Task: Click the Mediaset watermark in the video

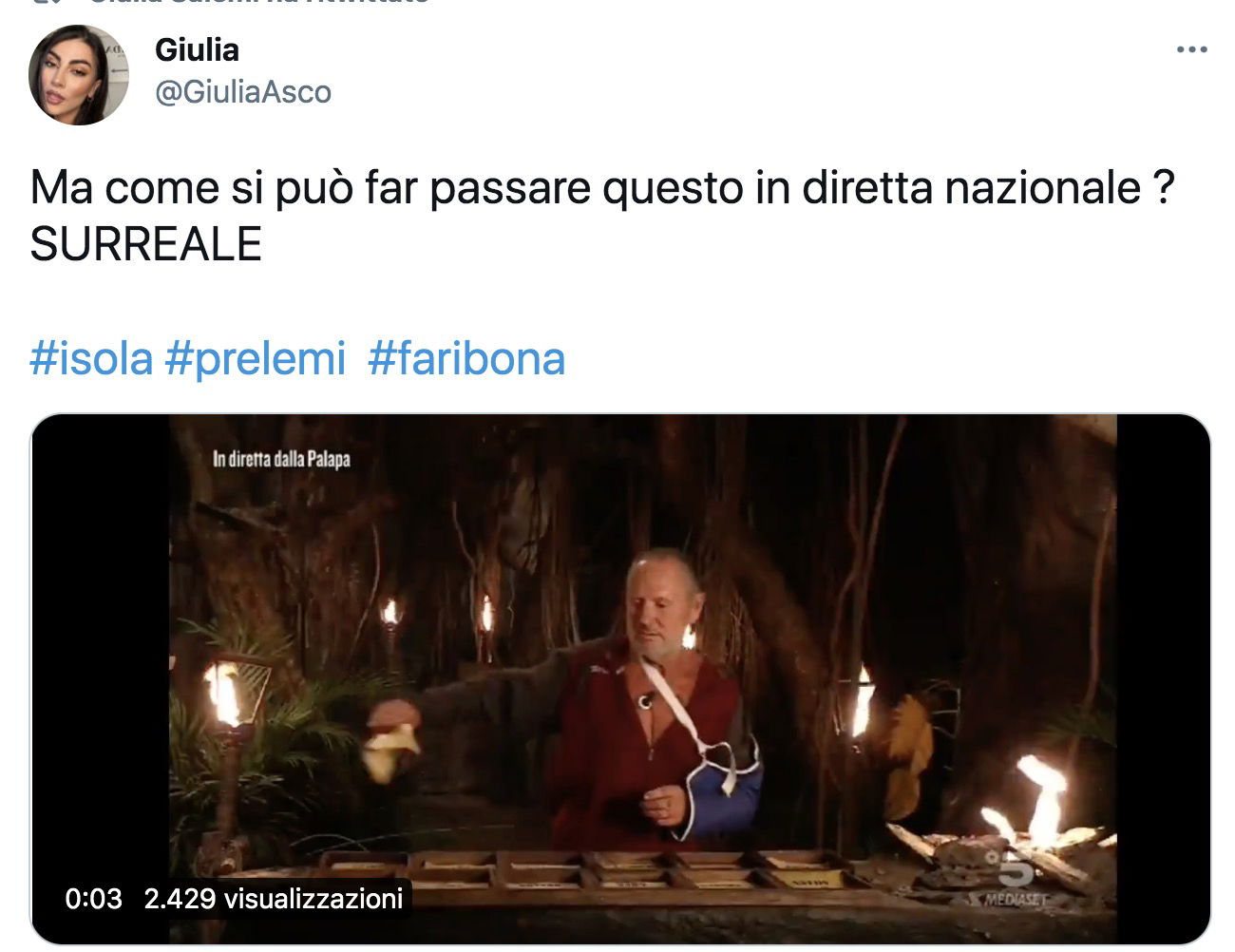Action: pyautogui.click(x=1010, y=898)
